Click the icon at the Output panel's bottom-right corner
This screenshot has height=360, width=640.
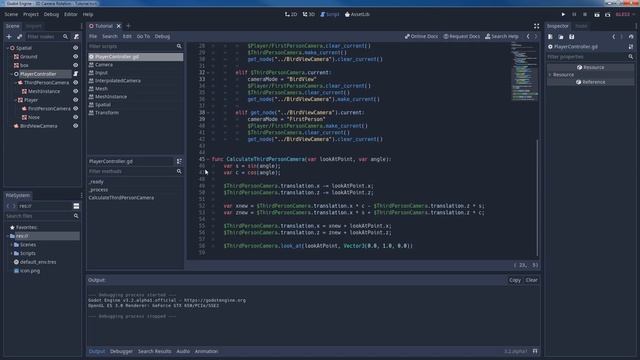tap(535, 351)
